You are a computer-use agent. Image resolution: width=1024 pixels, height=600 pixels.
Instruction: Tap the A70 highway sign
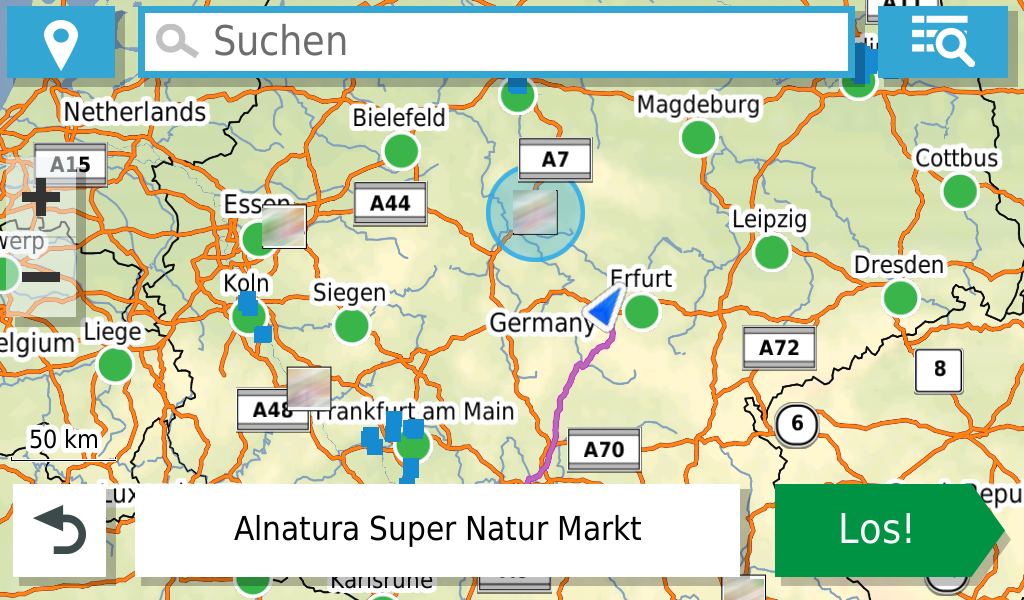point(604,450)
